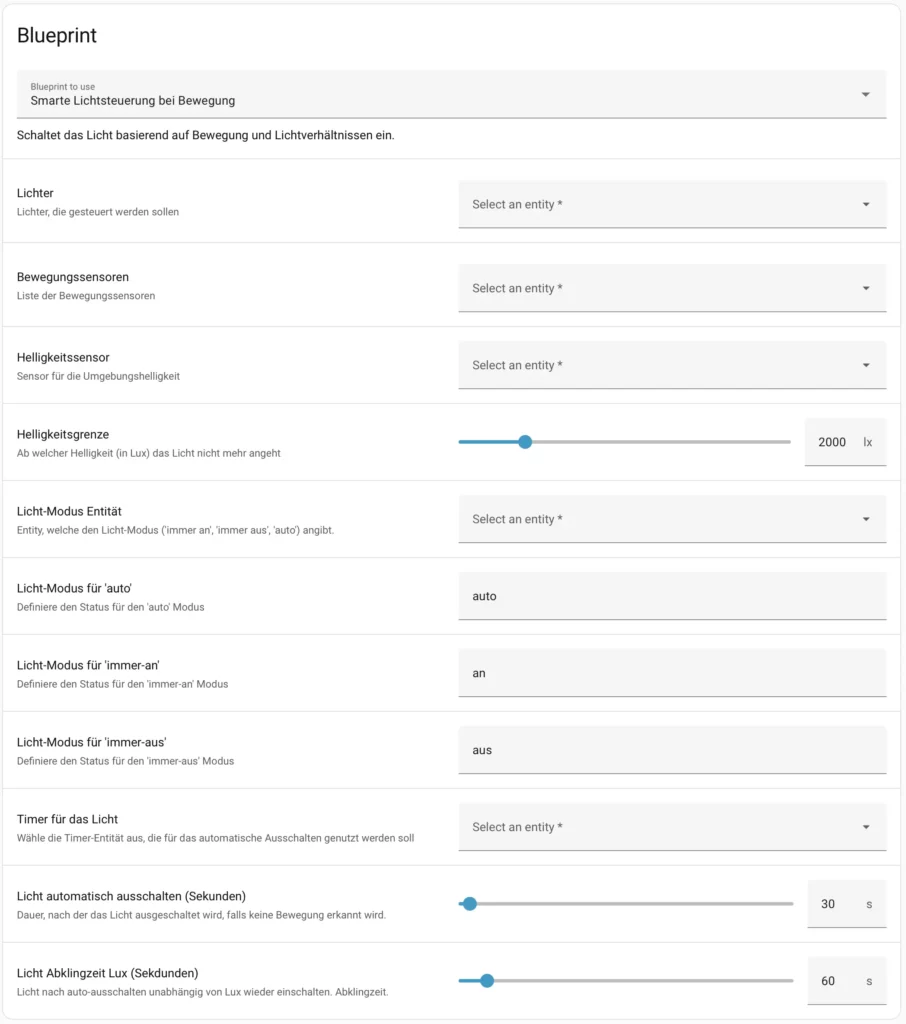The image size is (906, 1024).
Task: Click the Lichter dropdown arrow icon
Action: 866,205
